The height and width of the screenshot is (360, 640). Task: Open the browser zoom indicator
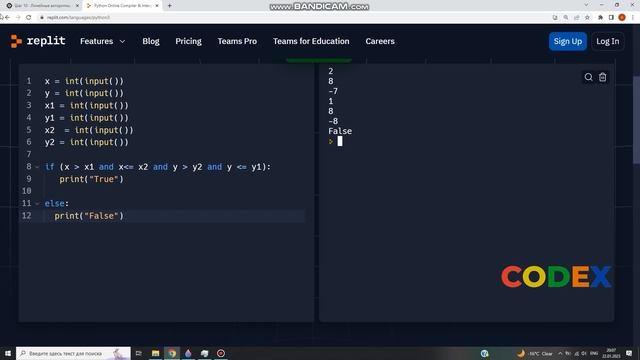tap(566, 18)
